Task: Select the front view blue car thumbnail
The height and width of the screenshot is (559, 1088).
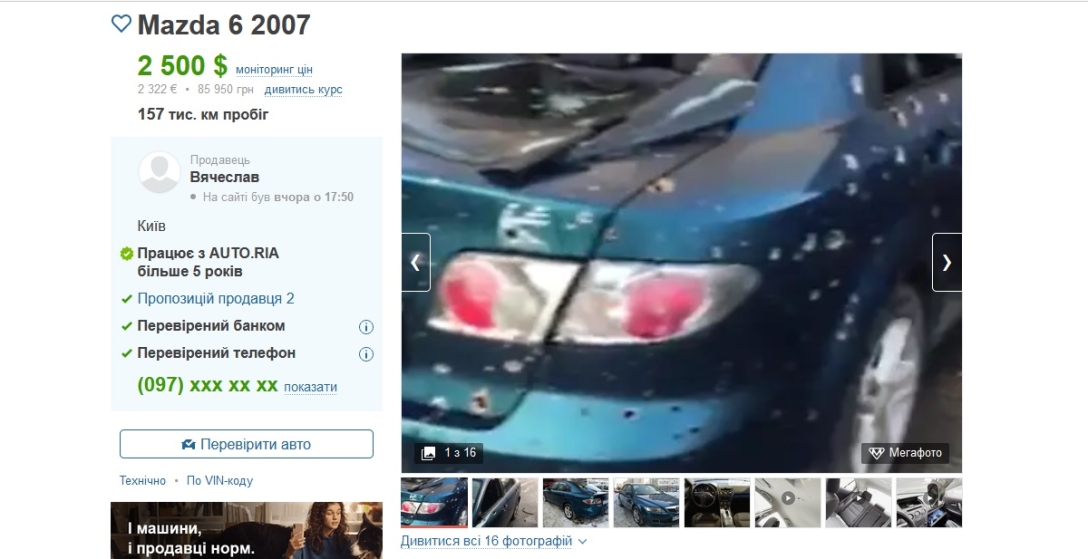Action: tap(646, 502)
